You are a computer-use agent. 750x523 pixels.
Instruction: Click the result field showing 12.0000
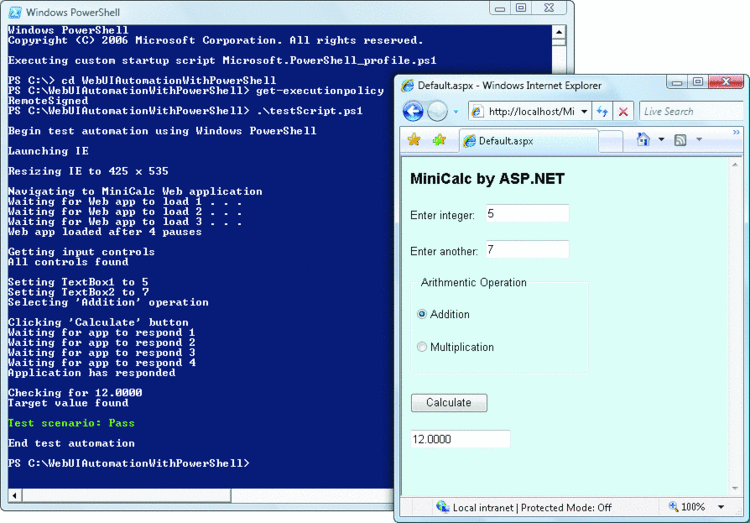click(460, 439)
